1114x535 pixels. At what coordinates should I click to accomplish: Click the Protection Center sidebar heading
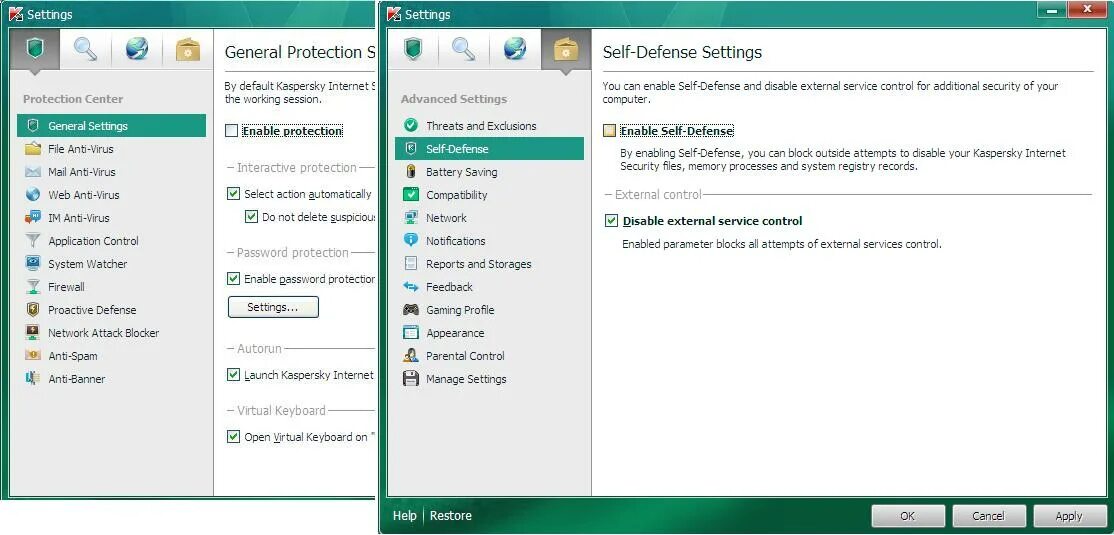(x=73, y=99)
